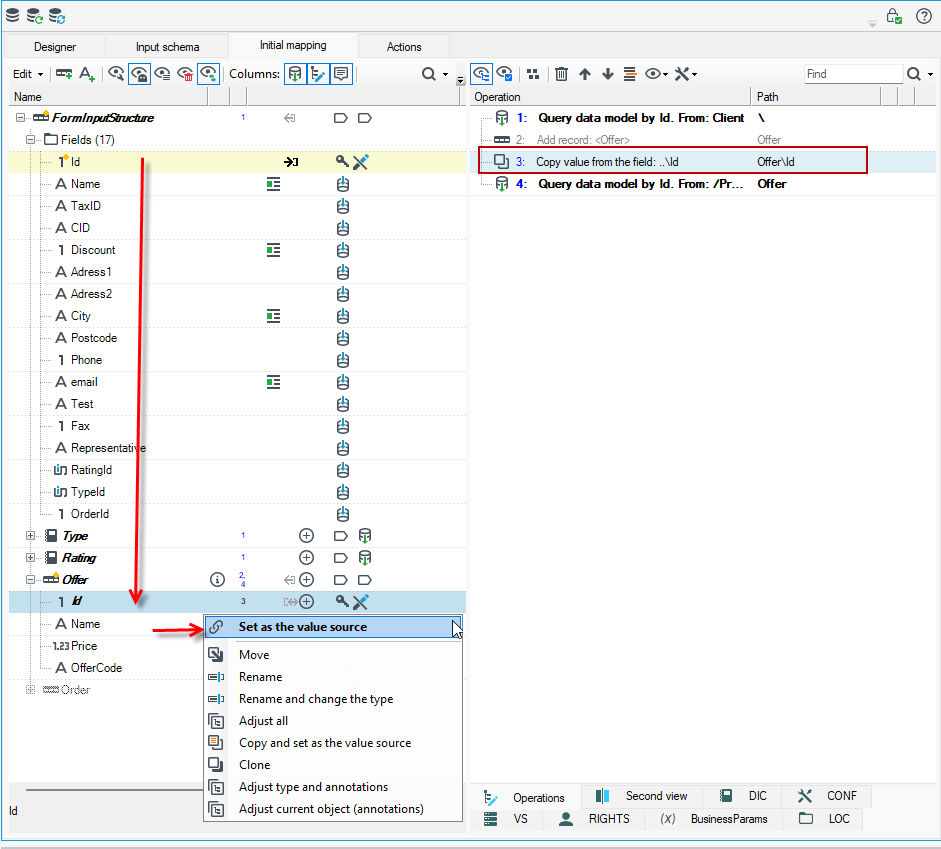Open the Input schema tab
Screen dimensions: 941x849
pos(167,47)
